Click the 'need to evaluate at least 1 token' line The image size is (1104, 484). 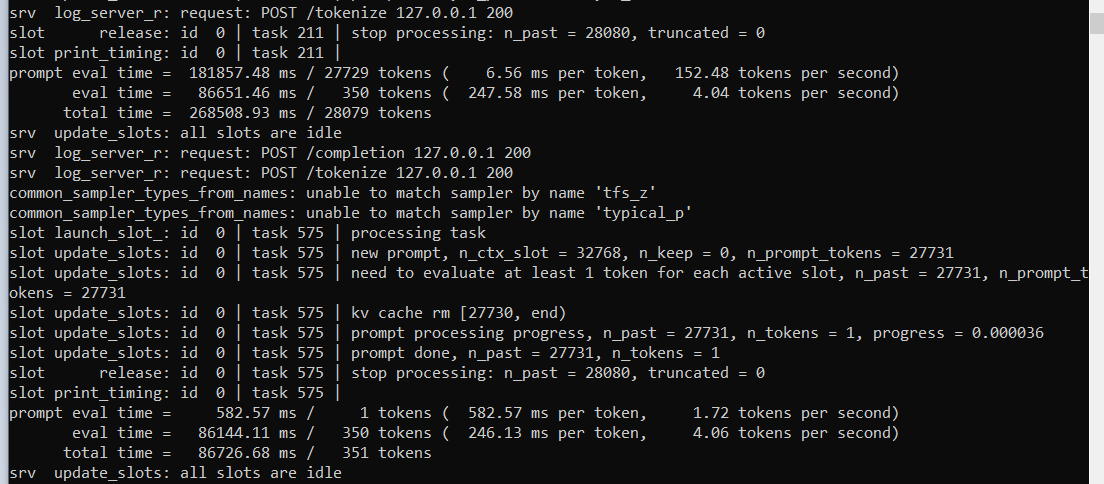[548, 283]
